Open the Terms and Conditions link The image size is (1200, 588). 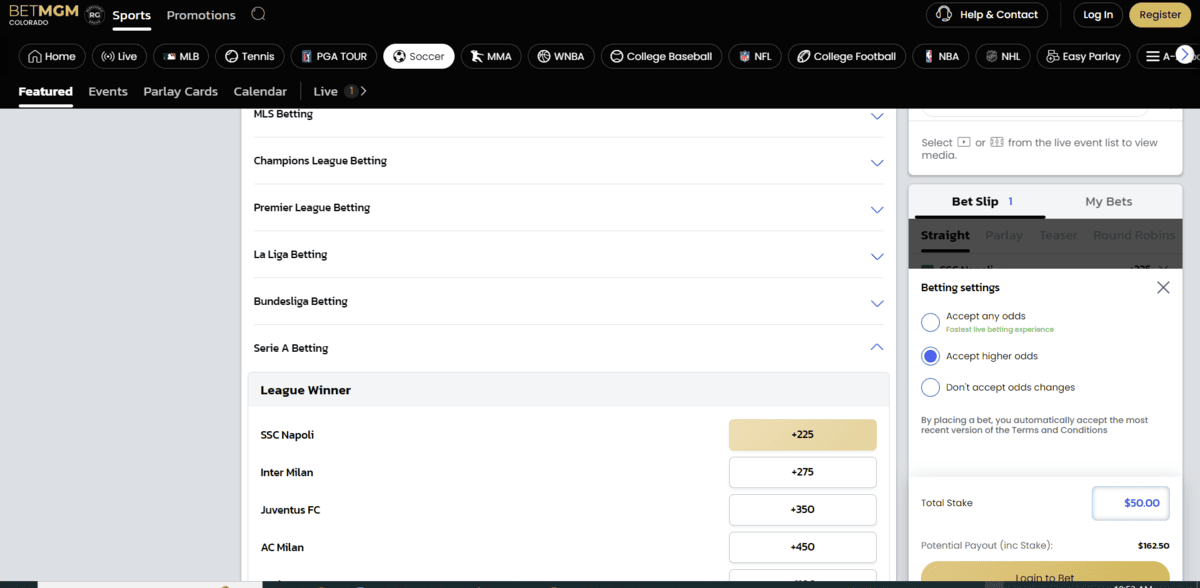tap(1061, 430)
